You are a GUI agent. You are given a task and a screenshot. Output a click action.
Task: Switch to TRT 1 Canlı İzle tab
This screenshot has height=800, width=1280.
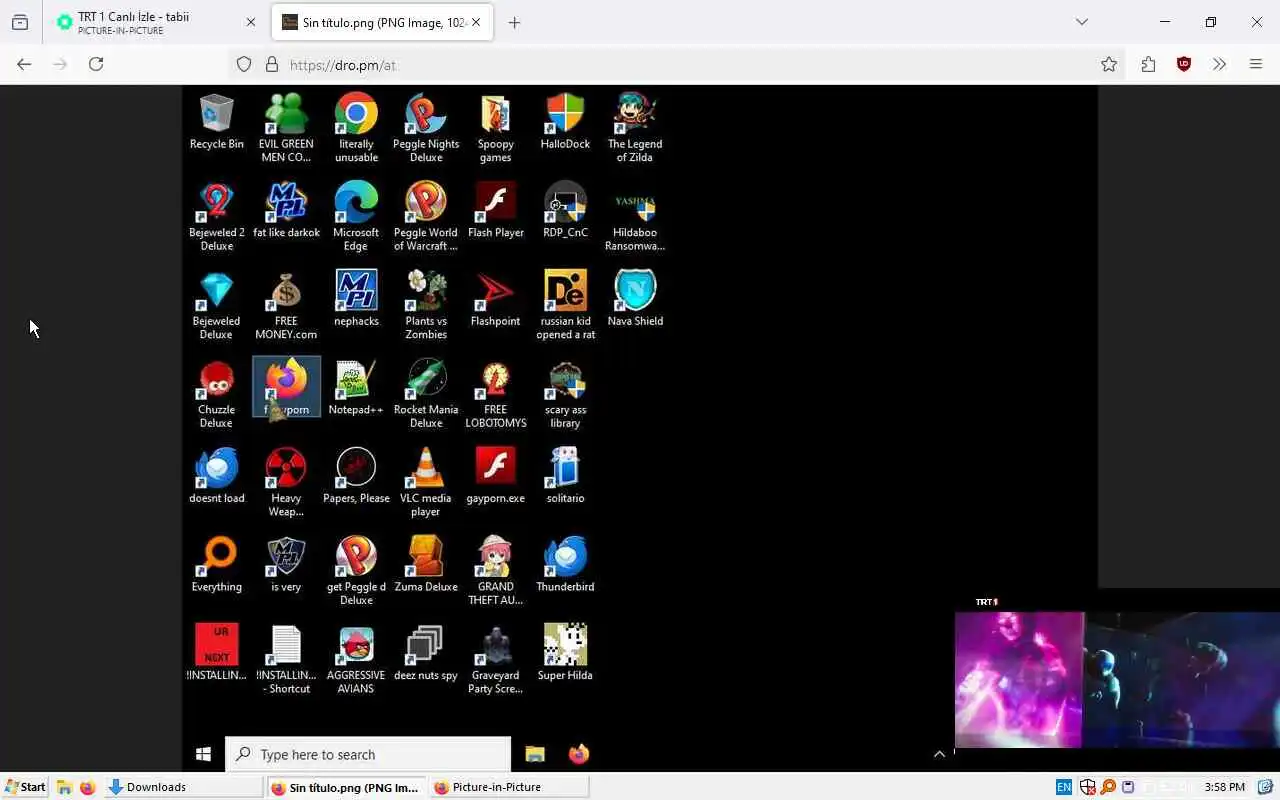pos(154,22)
